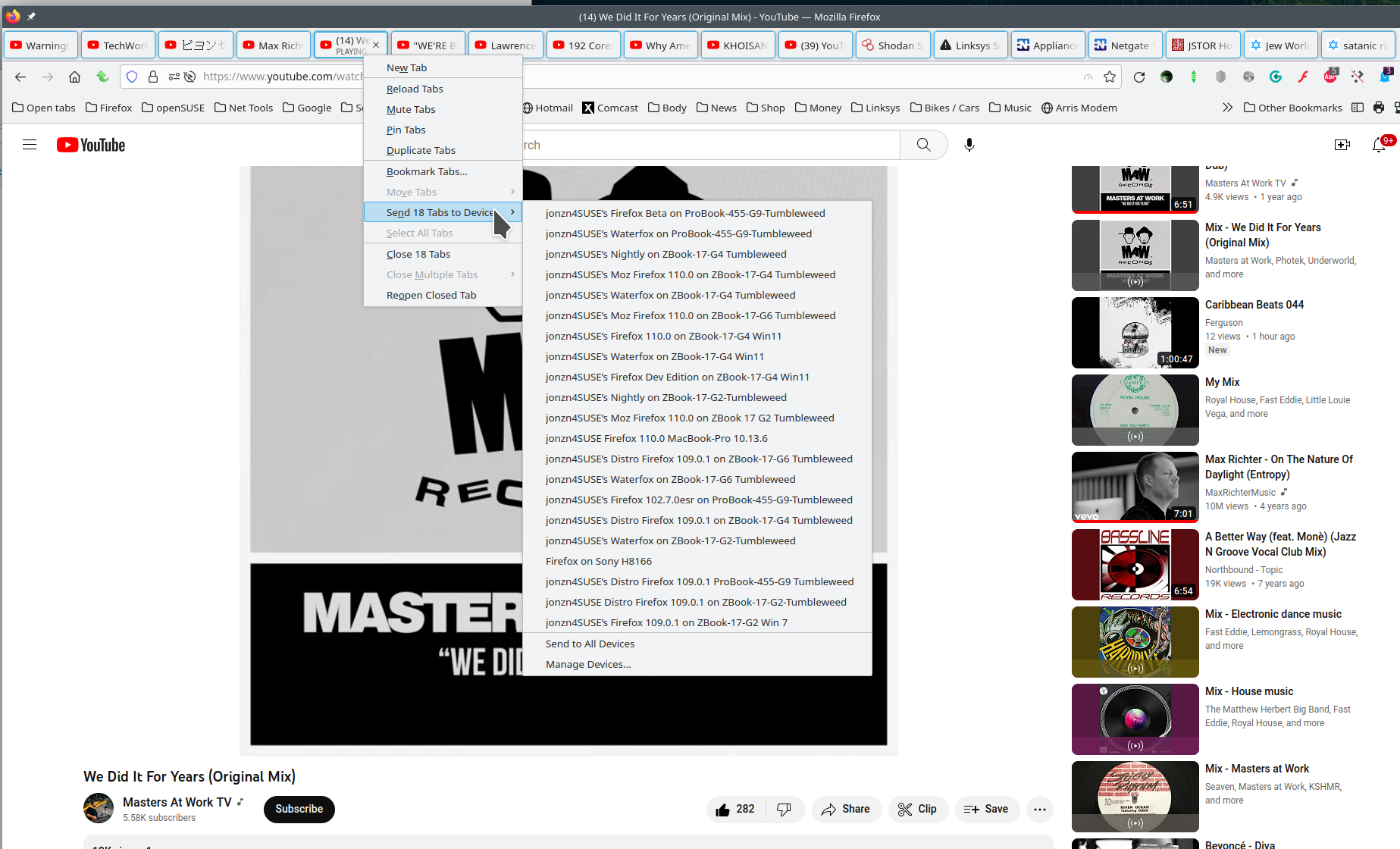1400x849 pixels.
Task: Open the Other Bookmarks folder
Action: pyautogui.click(x=1293, y=108)
